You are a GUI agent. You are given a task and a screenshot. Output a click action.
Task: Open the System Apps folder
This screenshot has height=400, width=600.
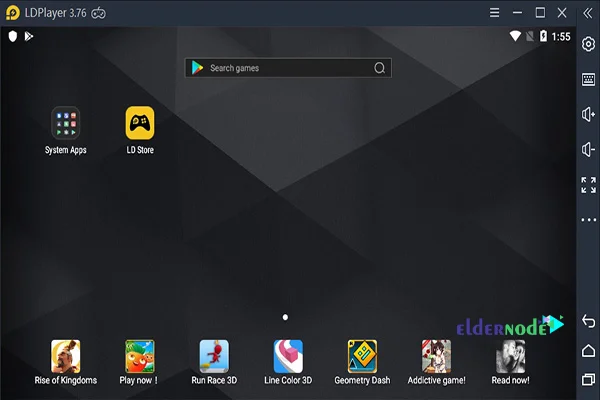[65, 122]
